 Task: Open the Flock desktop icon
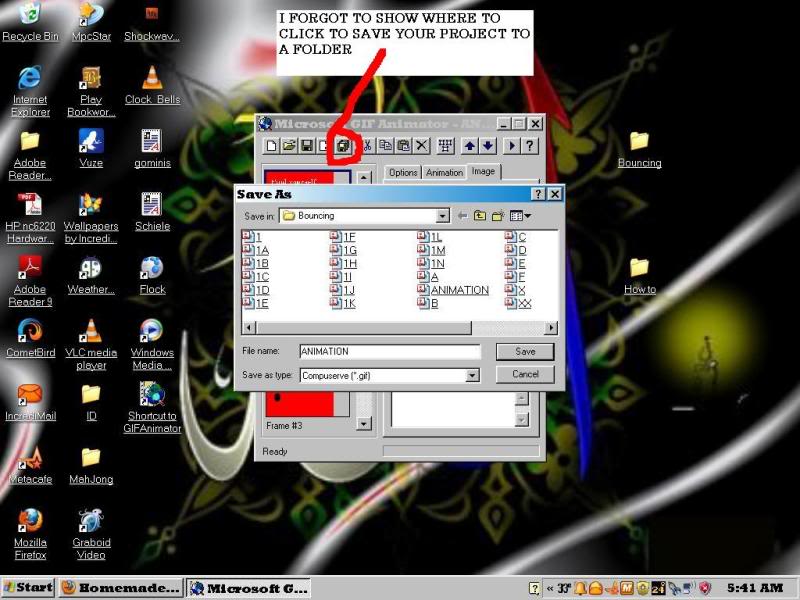[152, 275]
